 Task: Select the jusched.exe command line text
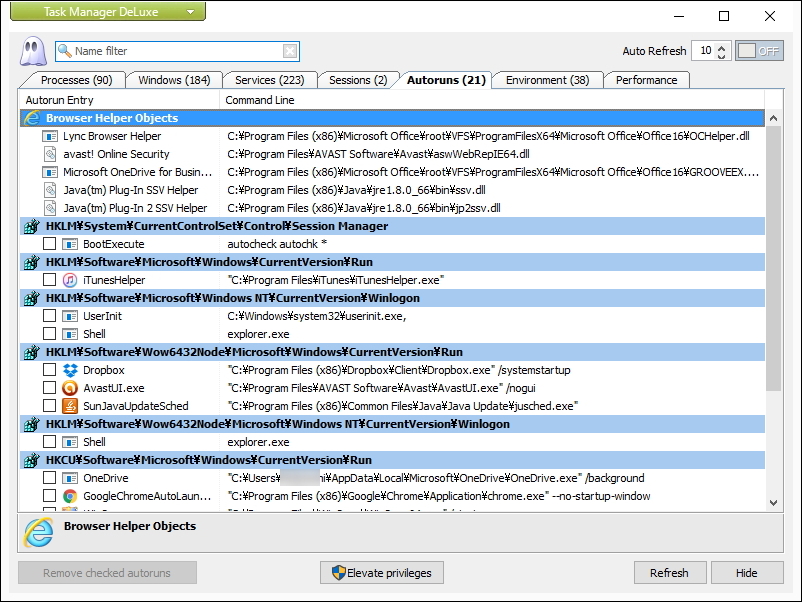(403, 406)
